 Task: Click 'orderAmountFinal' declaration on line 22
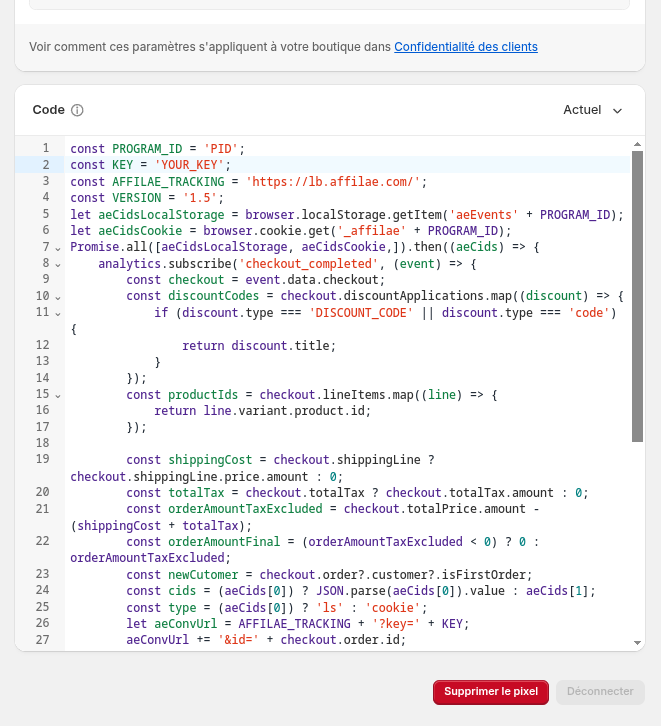click(224, 541)
